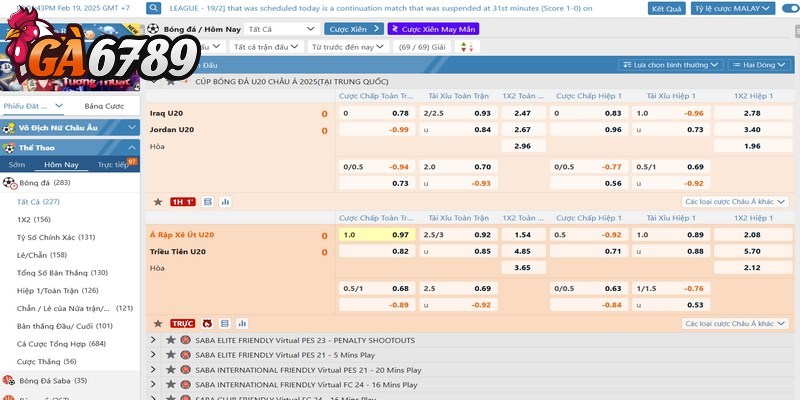This screenshot has width=800, height=400.
Task: Expand the SABA ELITE FRIENDLY PES 23 Penalty Shootouts league
Action: pos(153,340)
